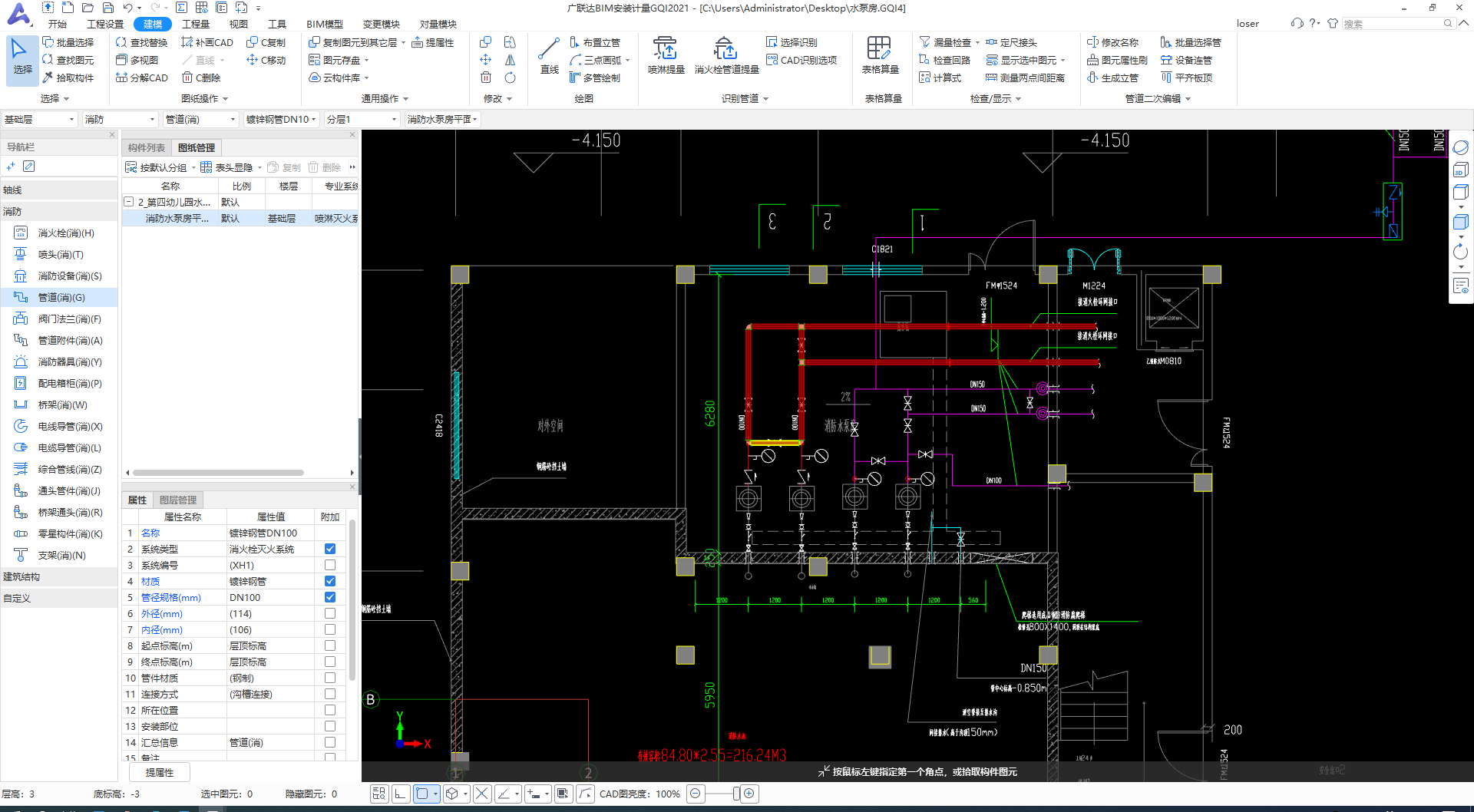Click 平齐板顶 tool

1187,78
